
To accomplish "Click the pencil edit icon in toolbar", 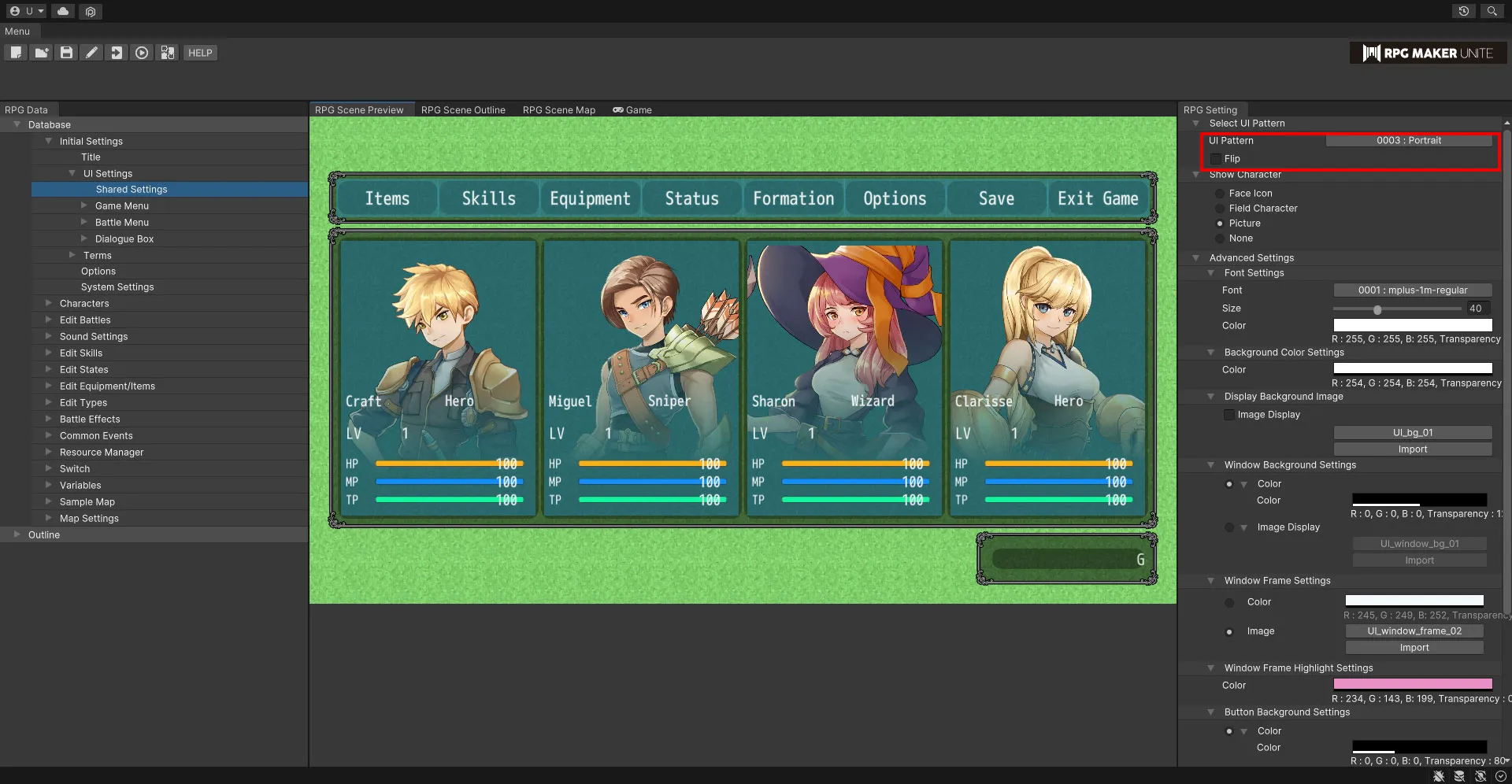I will pos(92,53).
